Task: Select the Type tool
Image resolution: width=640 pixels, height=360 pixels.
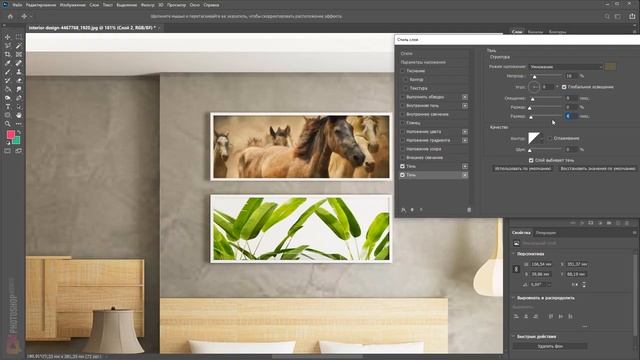Action: click(x=7, y=107)
